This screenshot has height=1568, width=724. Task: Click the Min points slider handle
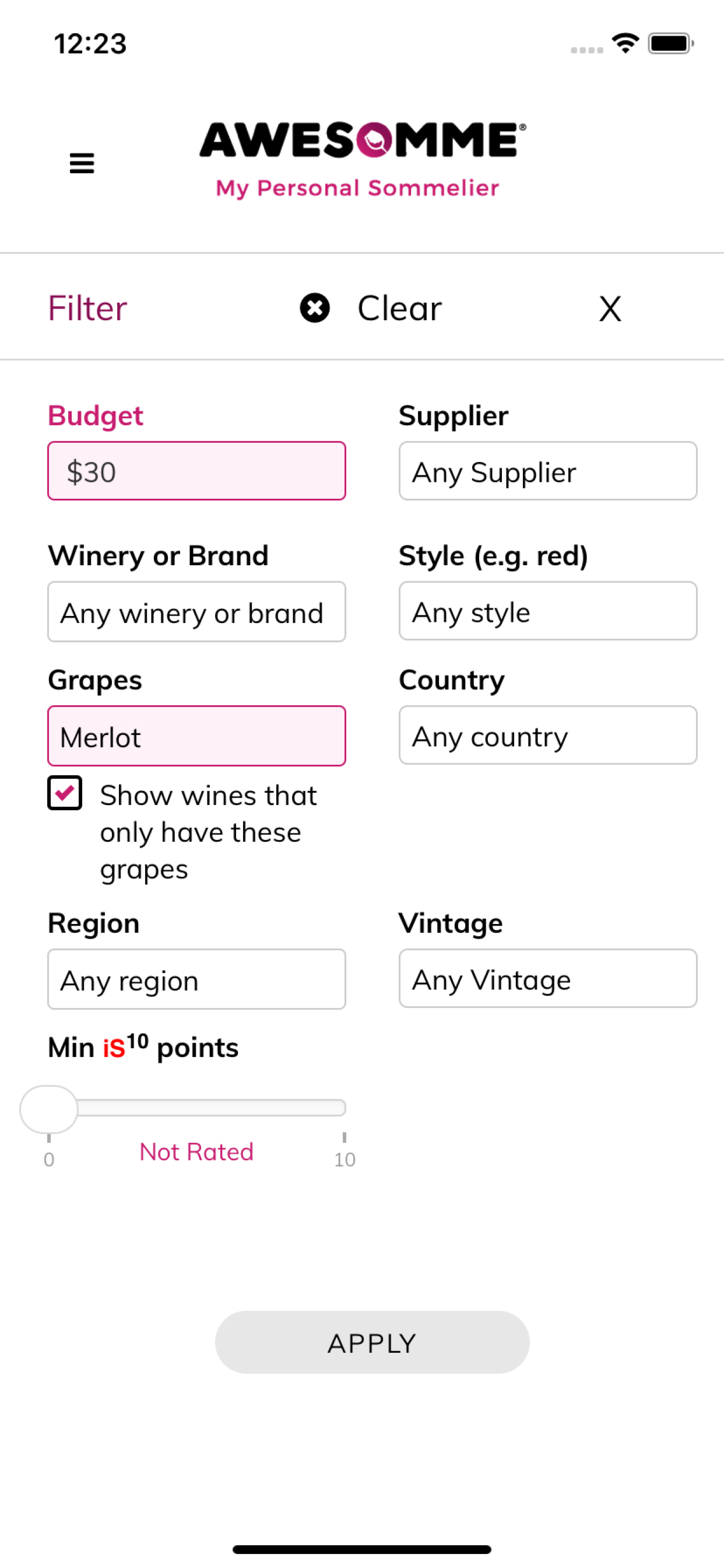(48, 1109)
